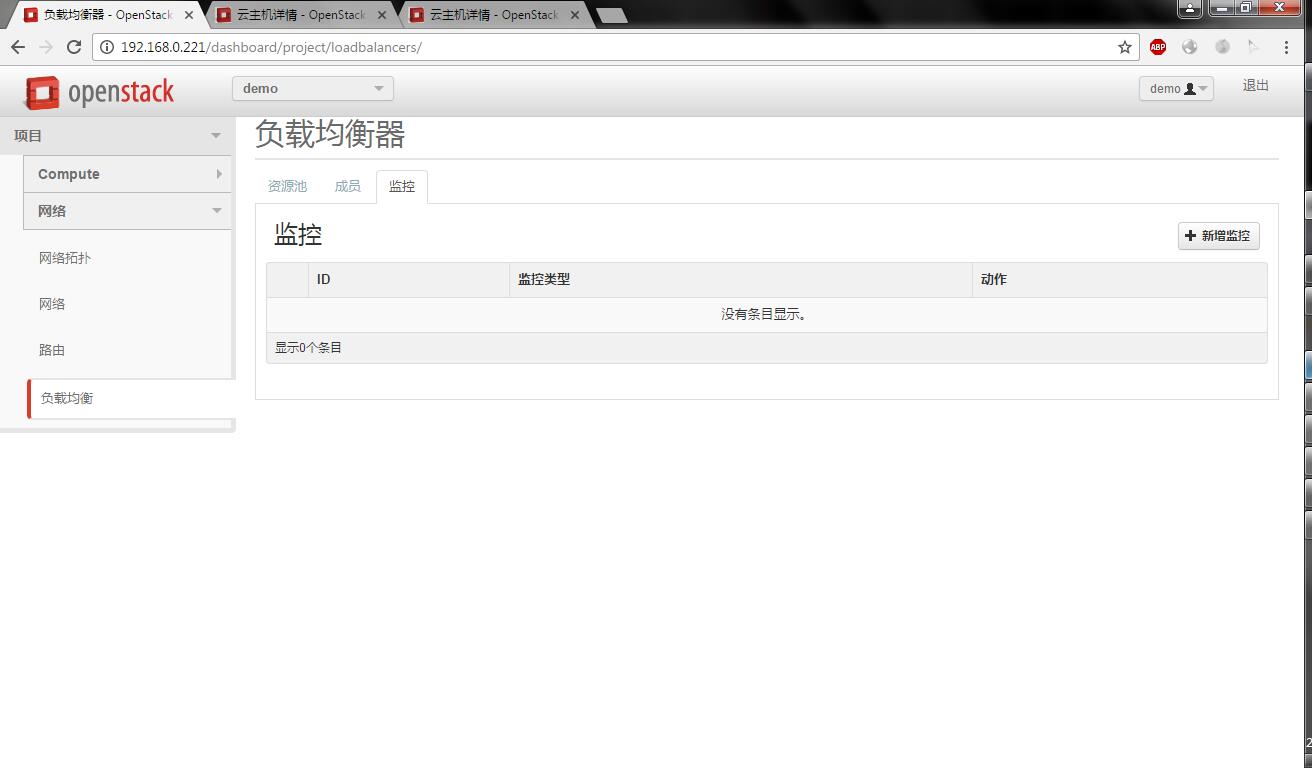Image resolution: width=1312 pixels, height=768 pixels.
Task: Click the 监控 panel heading beside 新增监控
Action: pyautogui.click(x=298, y=235)
